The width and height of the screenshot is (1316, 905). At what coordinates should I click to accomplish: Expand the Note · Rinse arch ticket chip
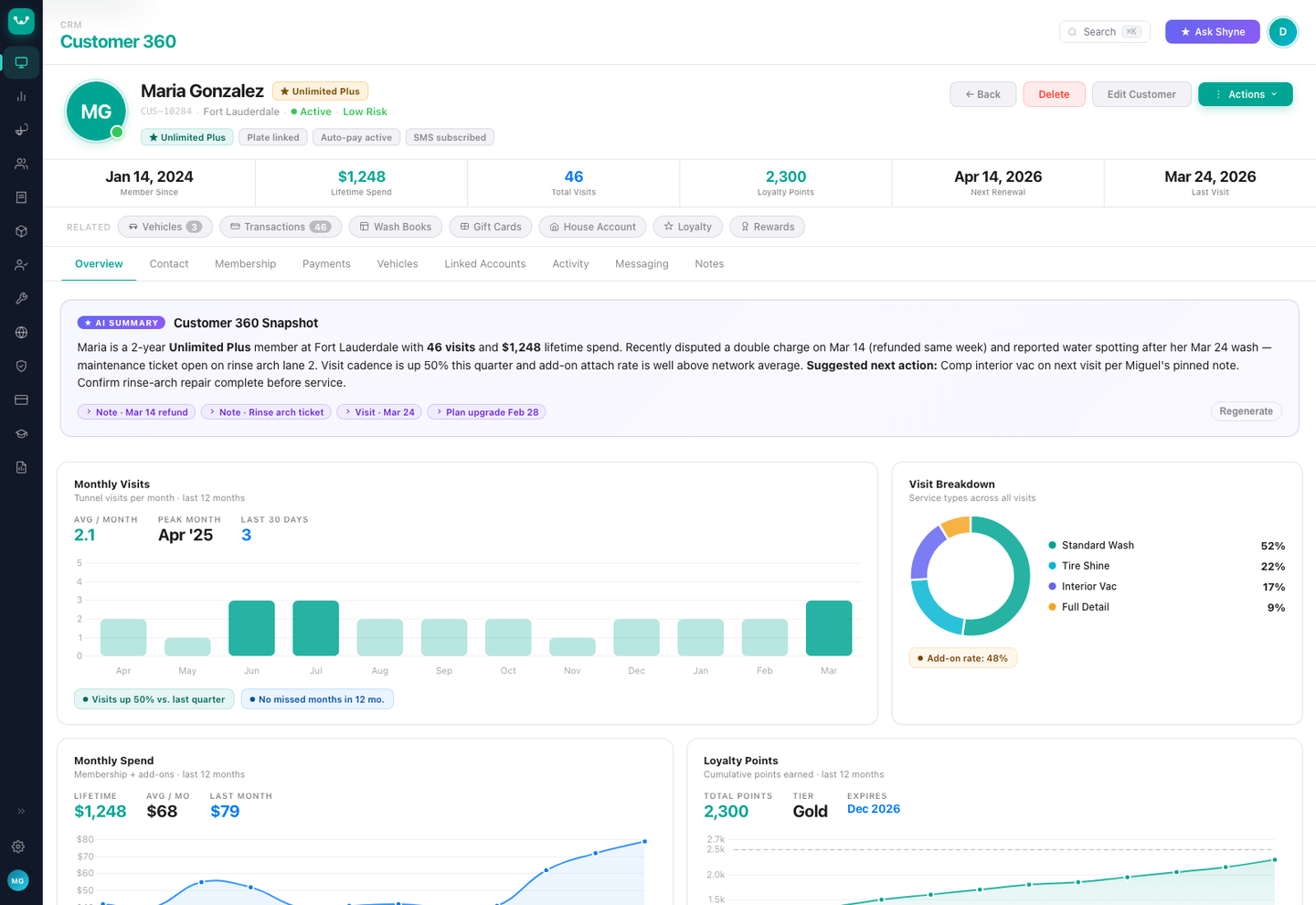click(x=266, y=412)
